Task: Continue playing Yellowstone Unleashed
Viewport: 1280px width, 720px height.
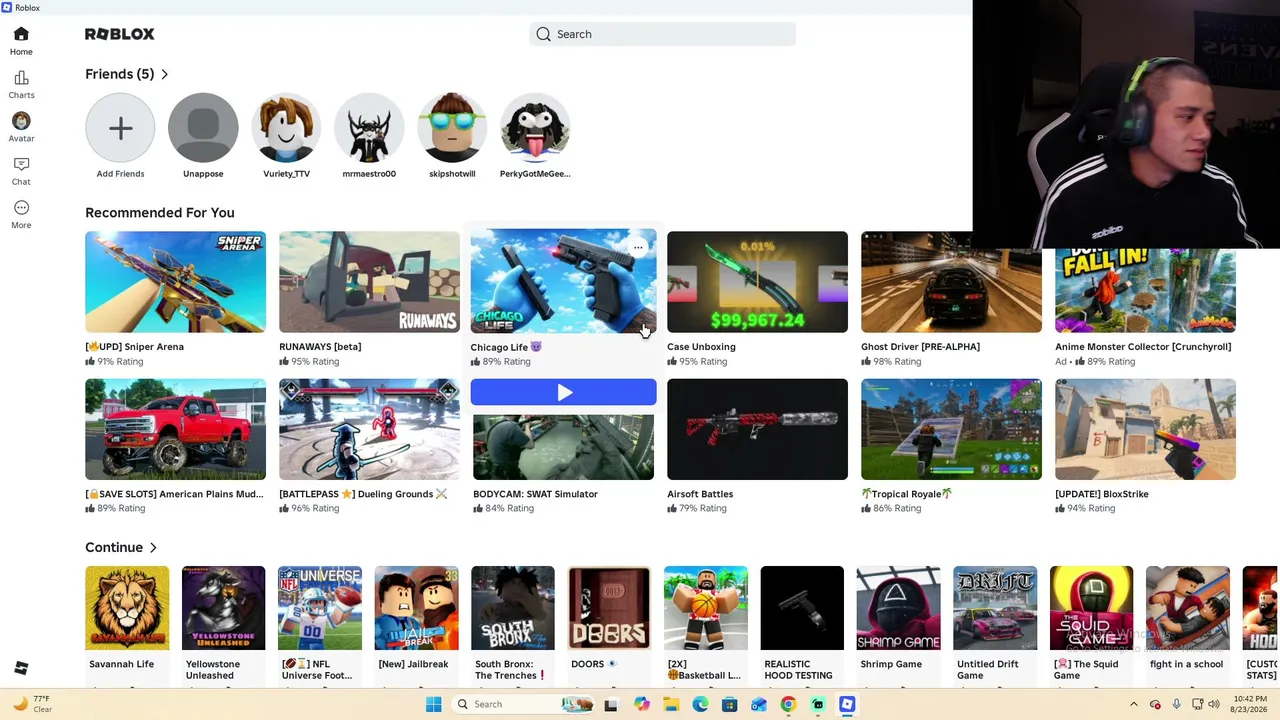Action: tap(223, 608)
